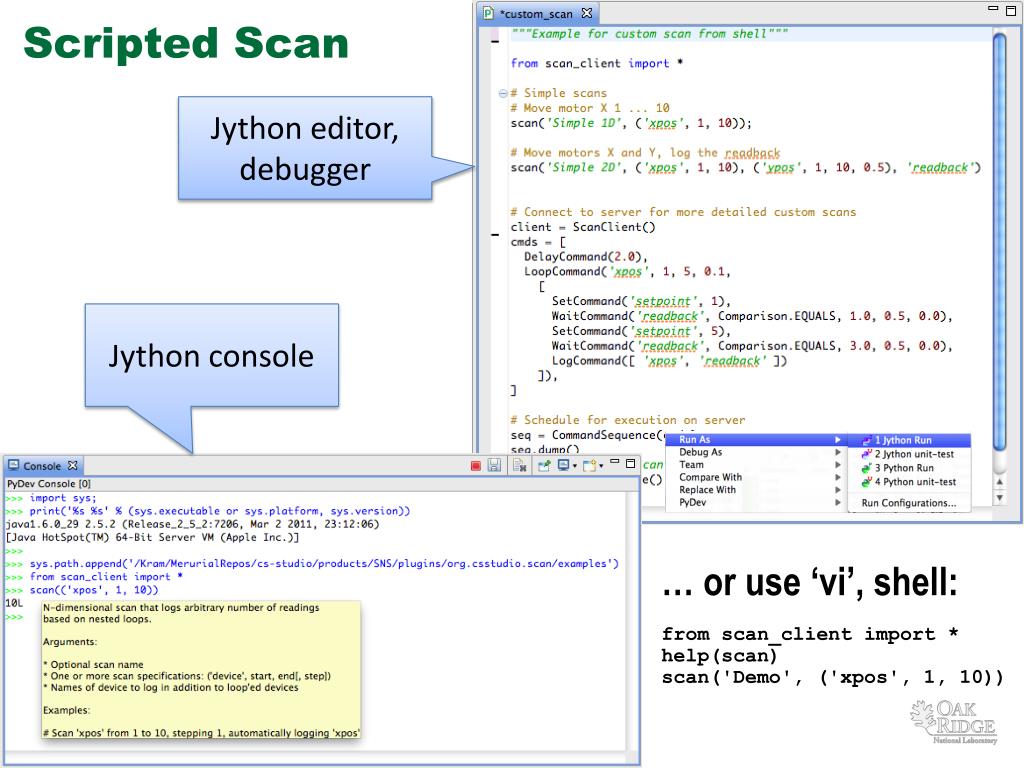This screenshot has height=768, width=1024.
Task: Click the save console session icon
Action: (494, 466)
